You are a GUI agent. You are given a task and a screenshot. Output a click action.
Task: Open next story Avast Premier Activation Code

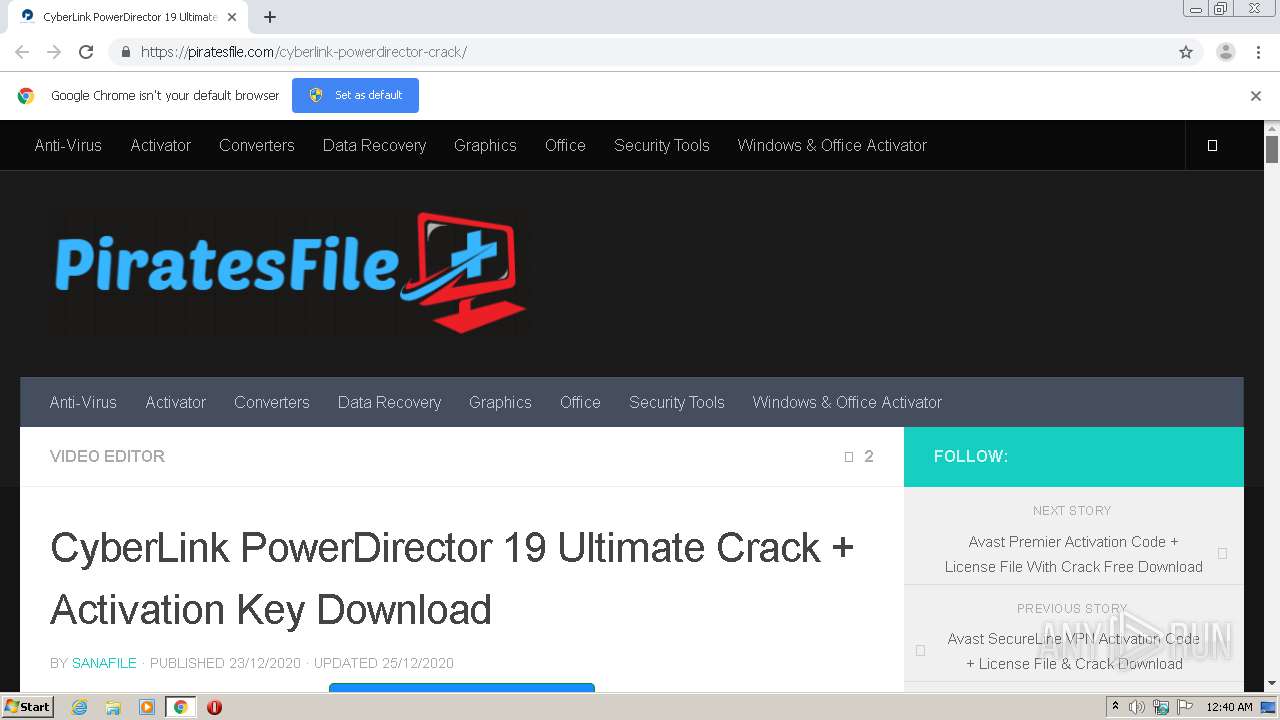pyautogui.click(x=1073, y=554)
